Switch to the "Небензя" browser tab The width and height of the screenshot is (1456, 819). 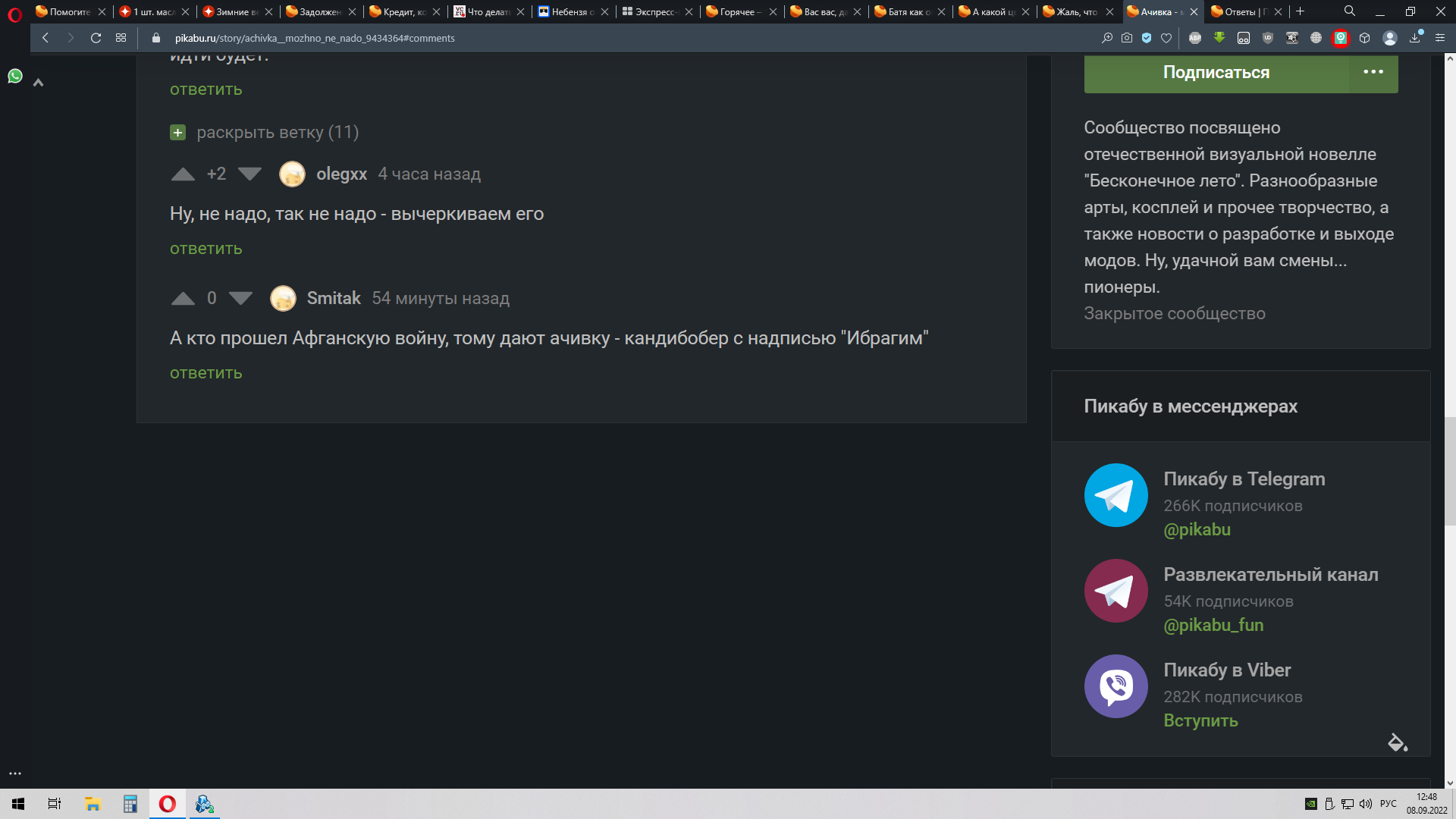tap(567, 11)
